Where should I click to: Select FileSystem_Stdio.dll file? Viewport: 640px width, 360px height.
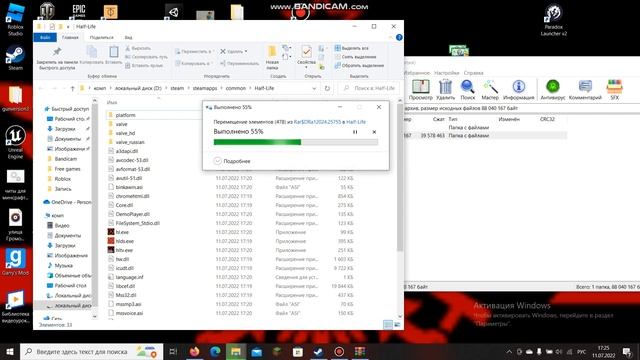134,223
